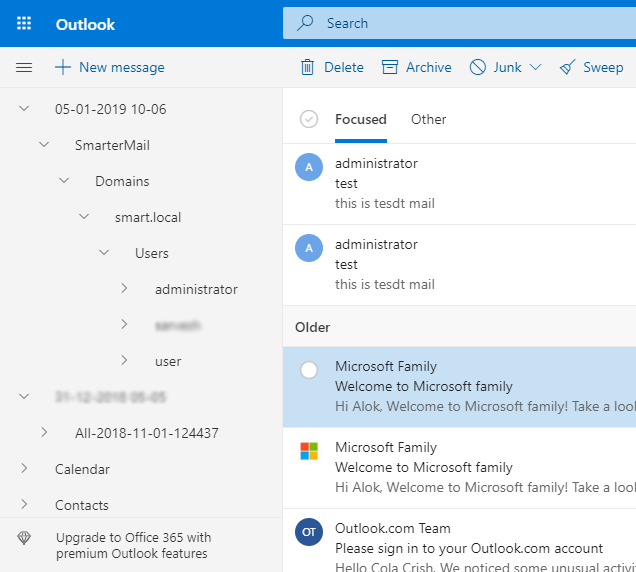Click the Outlook title in header
The height and width of the screenshot is (572, 636).
point(85,25)
